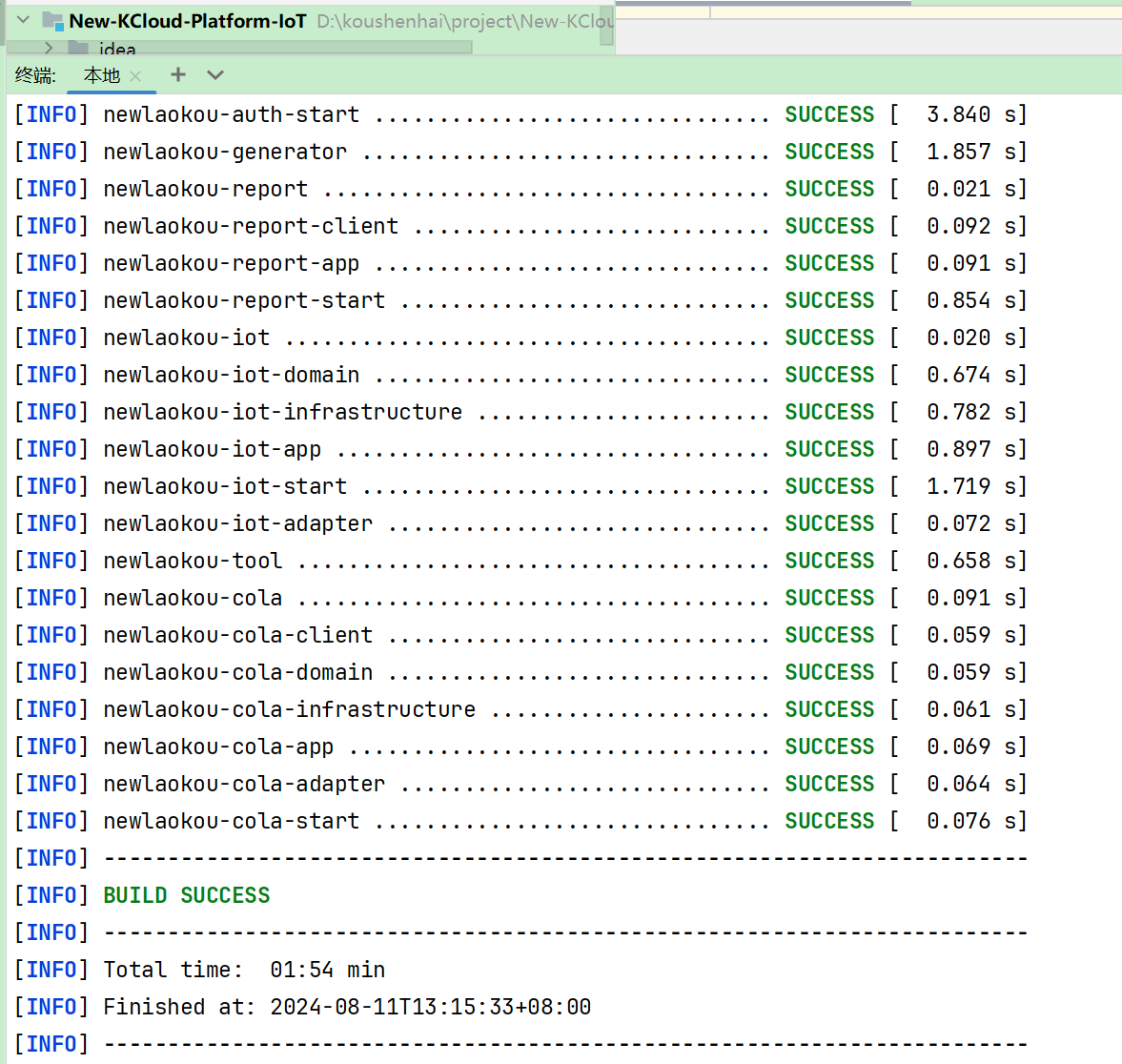Click the 终端 tool window label
Screen dimensions: 1122x1064
[35, 75]
